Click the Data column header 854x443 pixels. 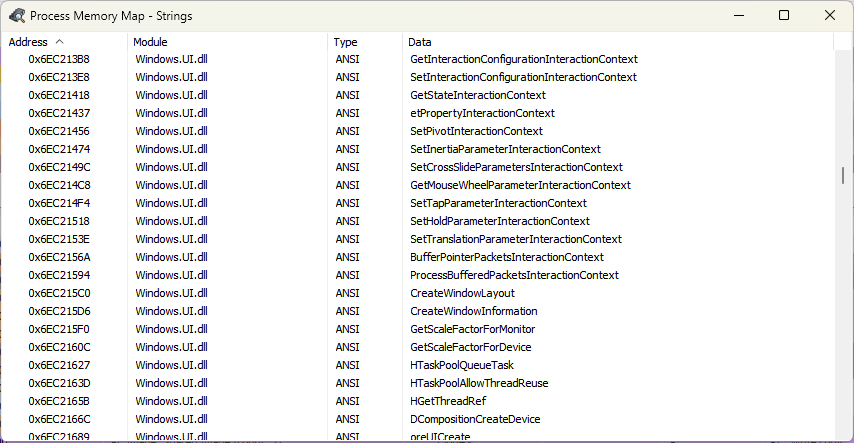click(x=420, y=42)
